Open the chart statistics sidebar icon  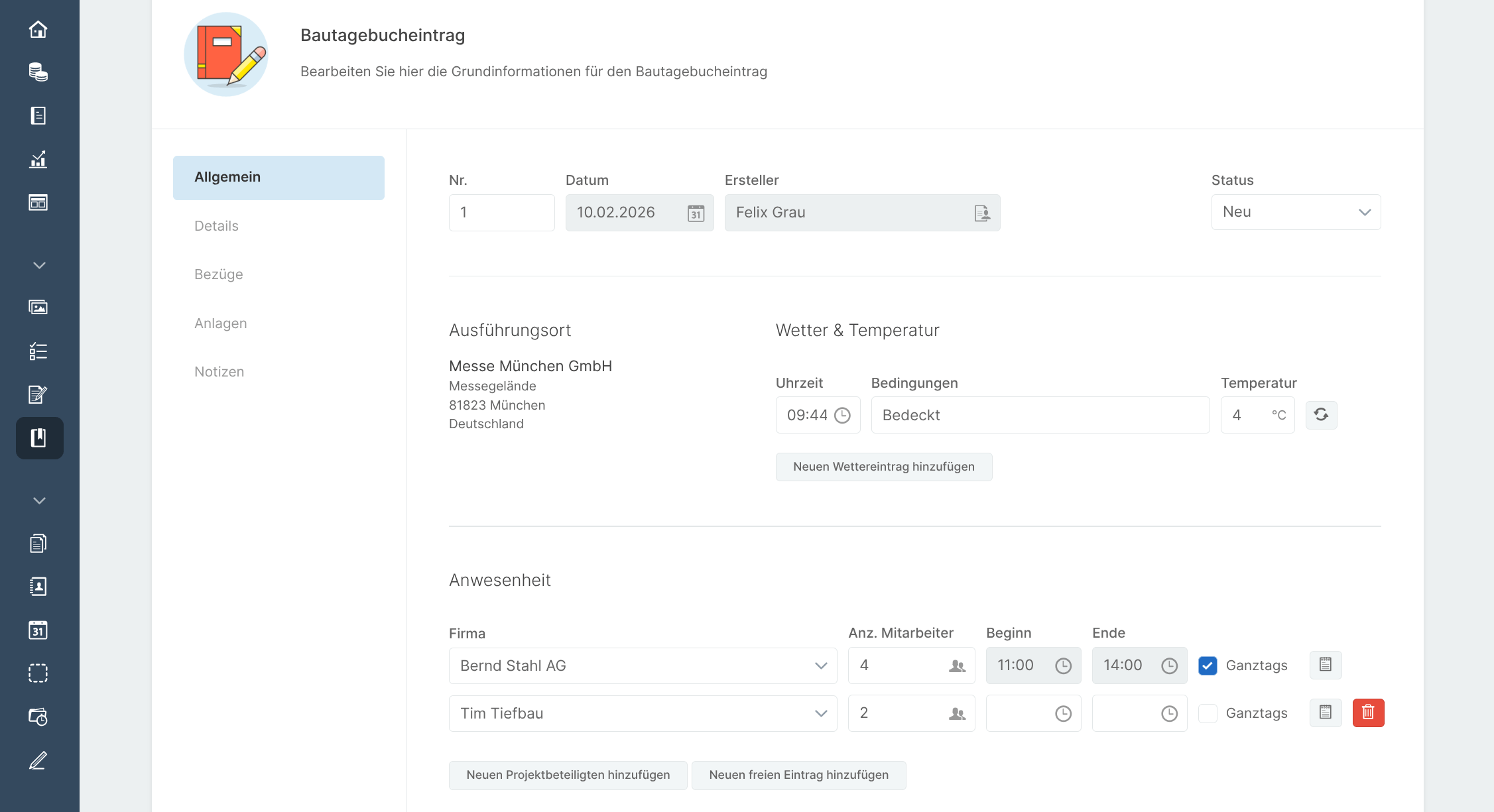(x=38, y=159)
